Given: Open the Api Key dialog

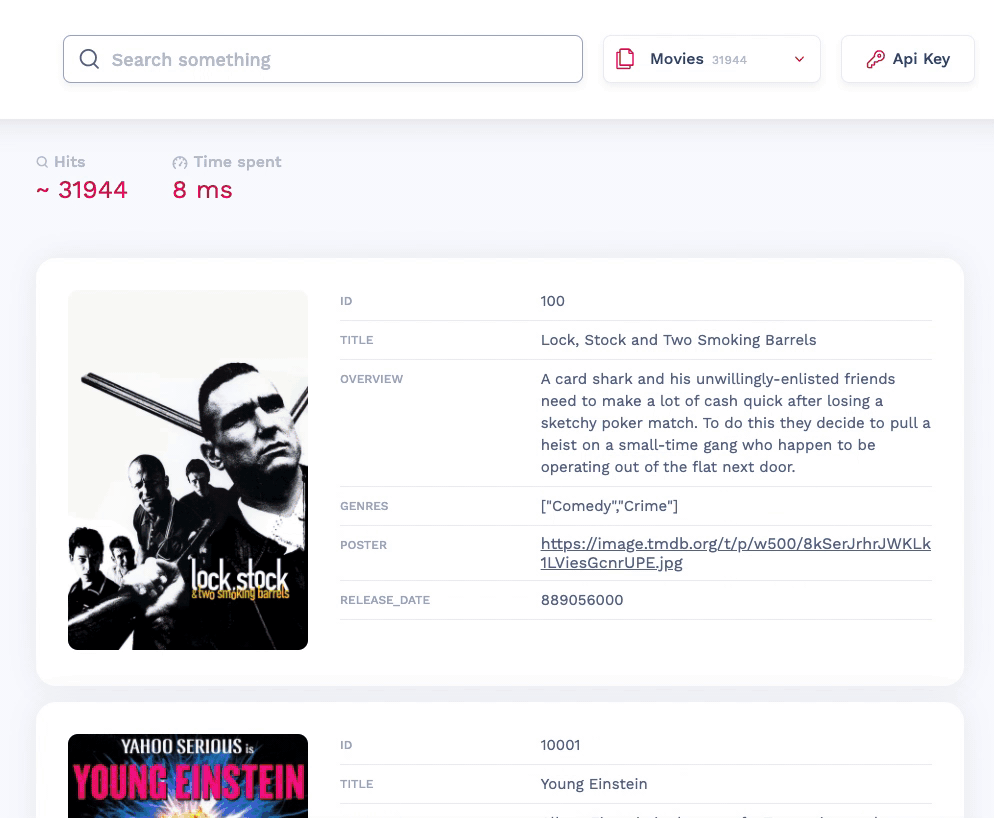Looking at the screenshot, I should pos(907,59).
